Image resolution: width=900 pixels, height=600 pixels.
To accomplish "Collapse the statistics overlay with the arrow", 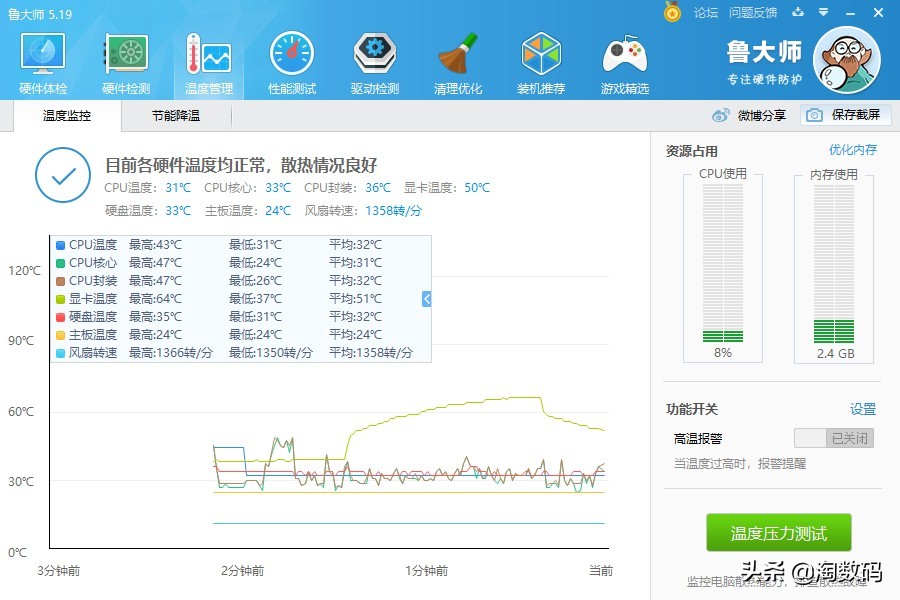I will pos(425,298).
